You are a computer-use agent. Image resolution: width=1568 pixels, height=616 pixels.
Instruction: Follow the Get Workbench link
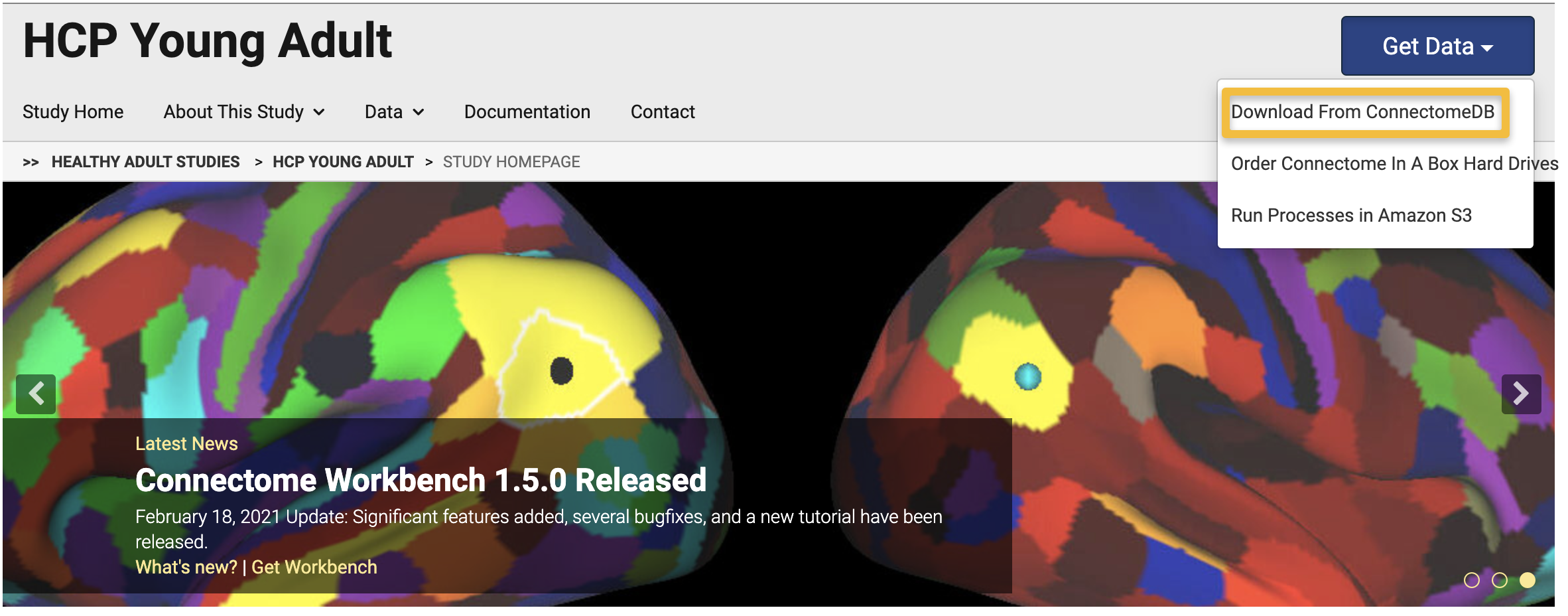pyautogui.click(x=314, y=567)
